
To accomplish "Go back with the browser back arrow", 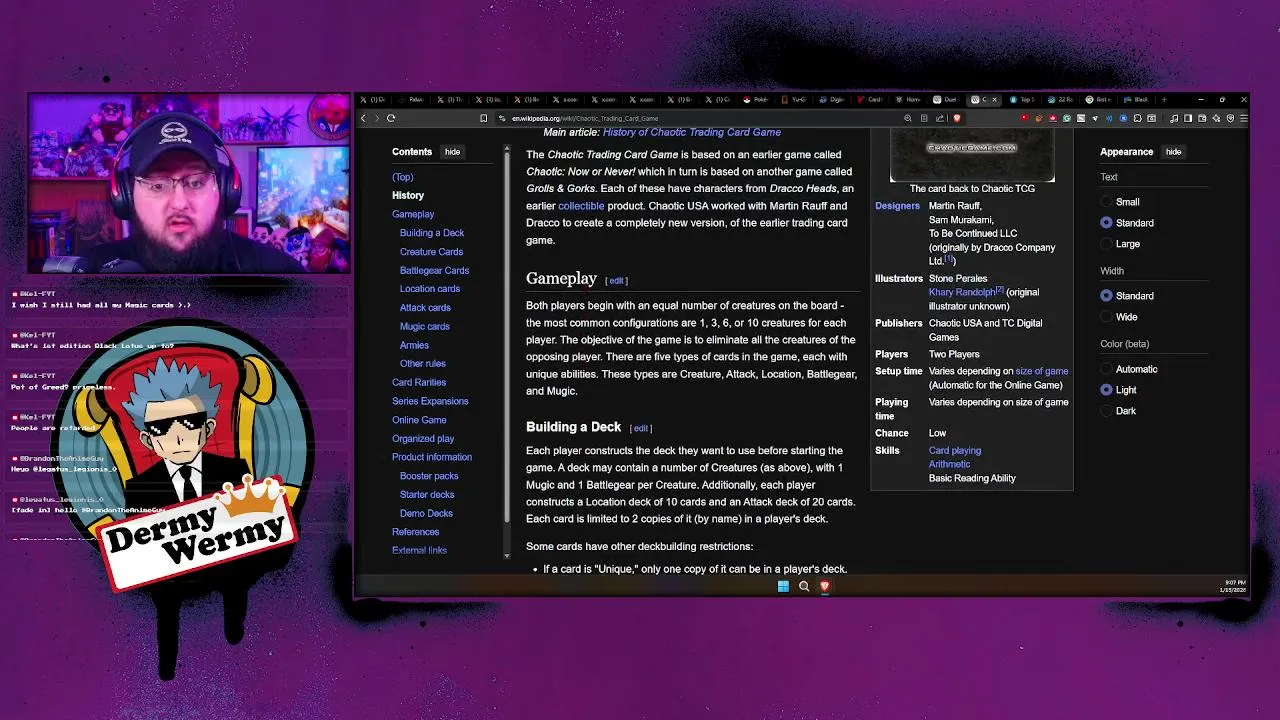I will (x=363, y=118).
